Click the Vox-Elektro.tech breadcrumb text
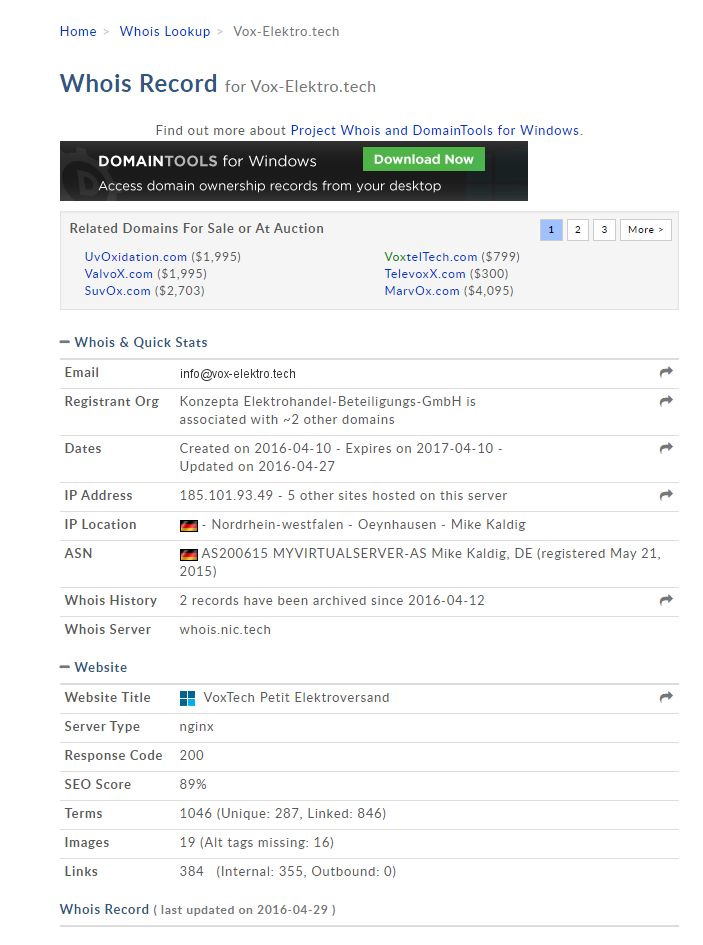 point(286,31)
